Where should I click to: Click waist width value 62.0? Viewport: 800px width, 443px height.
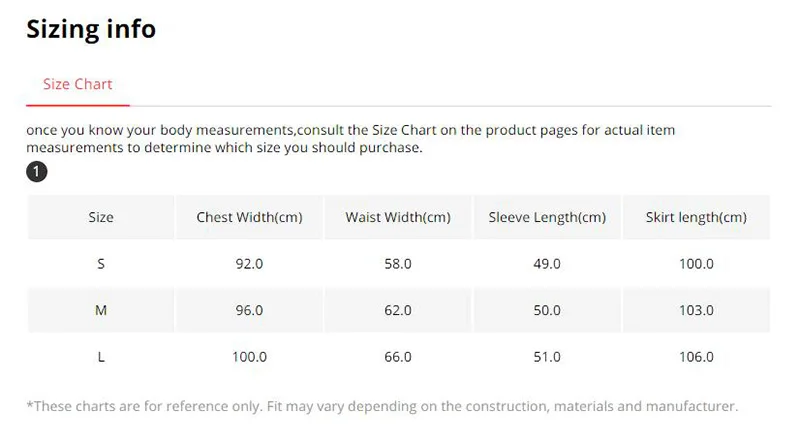coord(398,310)
